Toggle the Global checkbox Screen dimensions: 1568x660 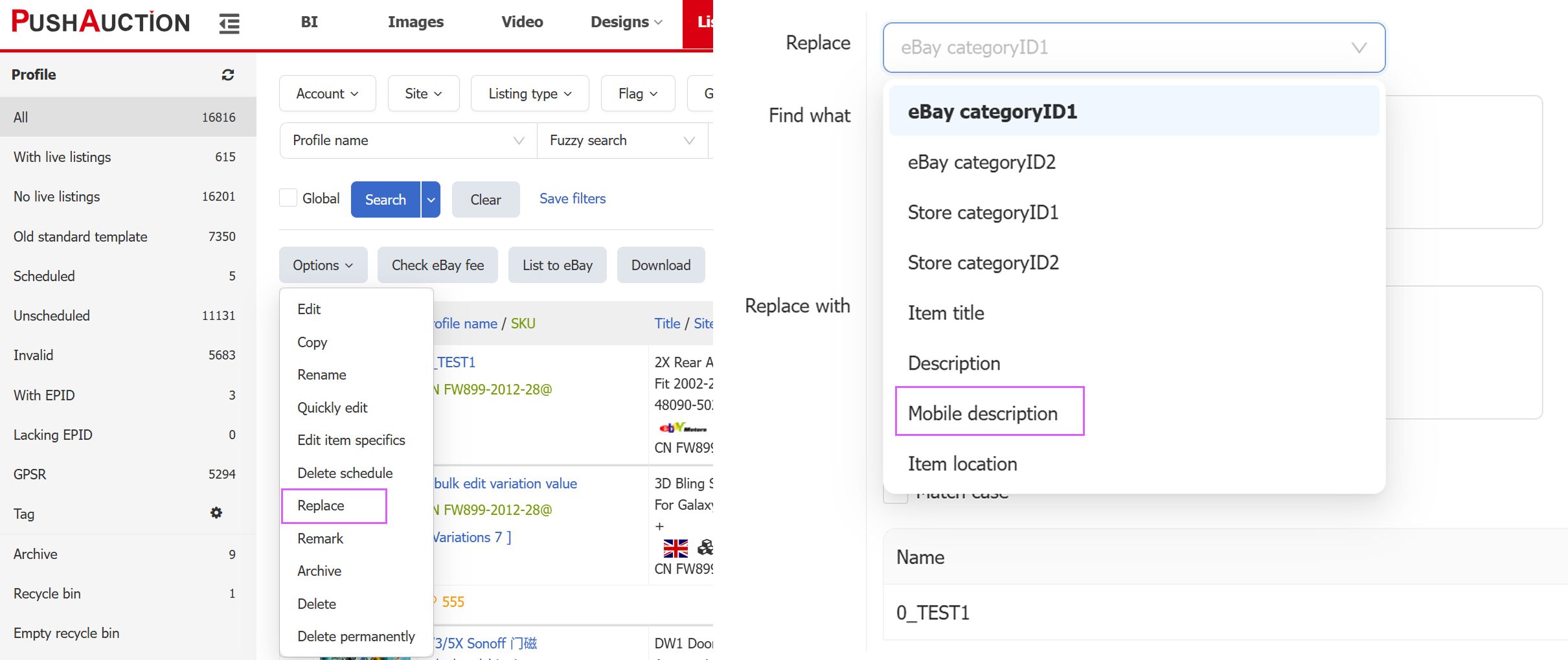pos(288,198)
